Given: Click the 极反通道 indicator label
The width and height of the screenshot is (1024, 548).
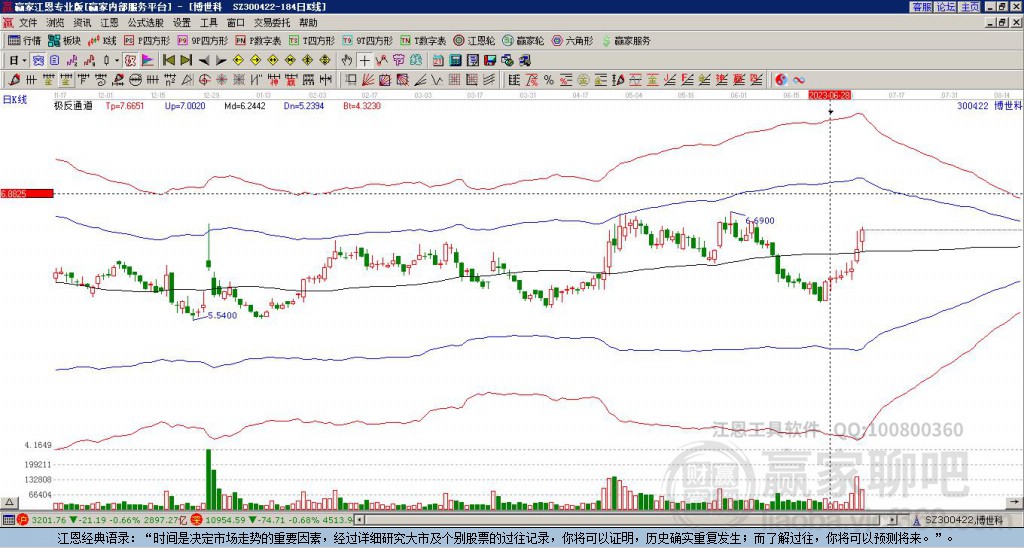Looking at the screenshot, I should pyautogui.click(x=72, y=105).
